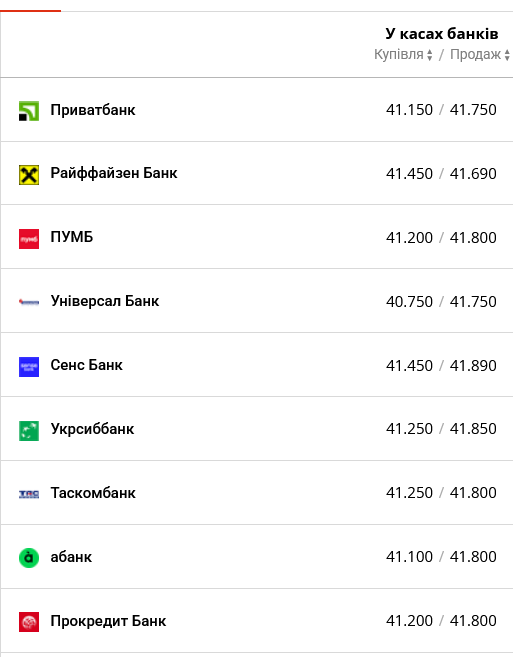Click the Таскомбанк TAC logo icon
This screenshot has width=513, height=657.
pos(29,494)
